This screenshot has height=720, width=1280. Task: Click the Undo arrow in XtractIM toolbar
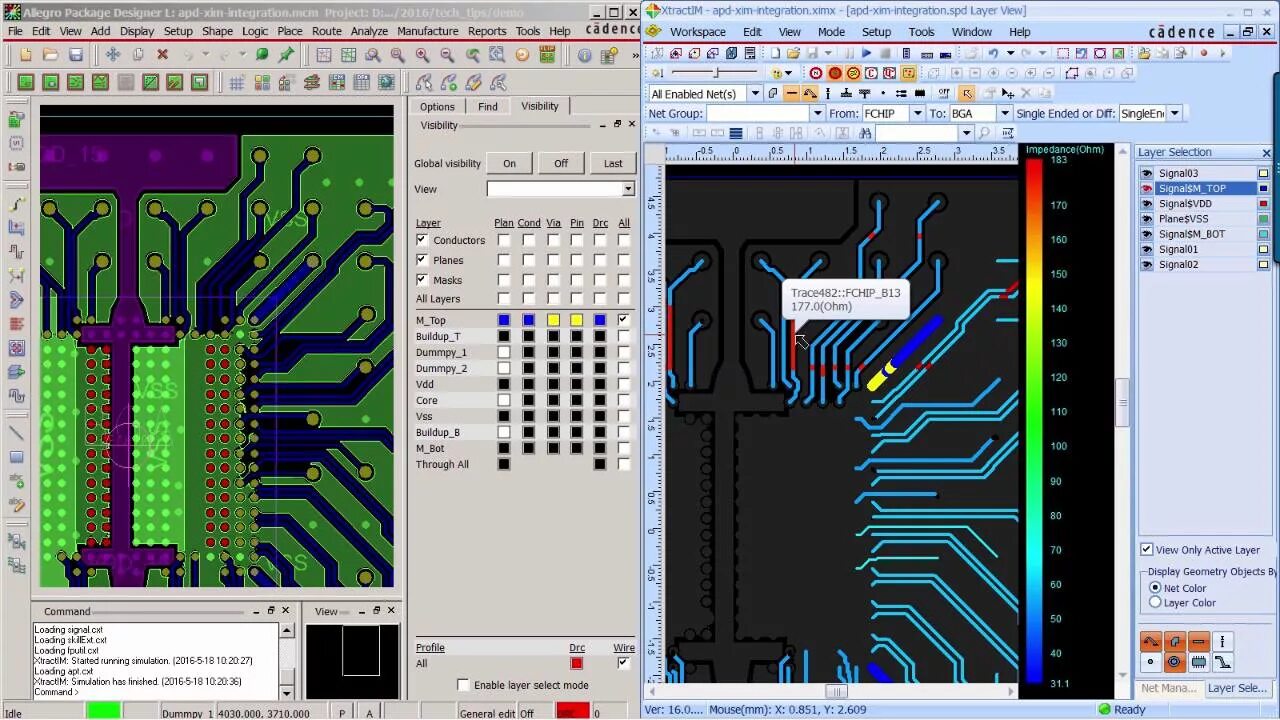click(x=993, y=53)
